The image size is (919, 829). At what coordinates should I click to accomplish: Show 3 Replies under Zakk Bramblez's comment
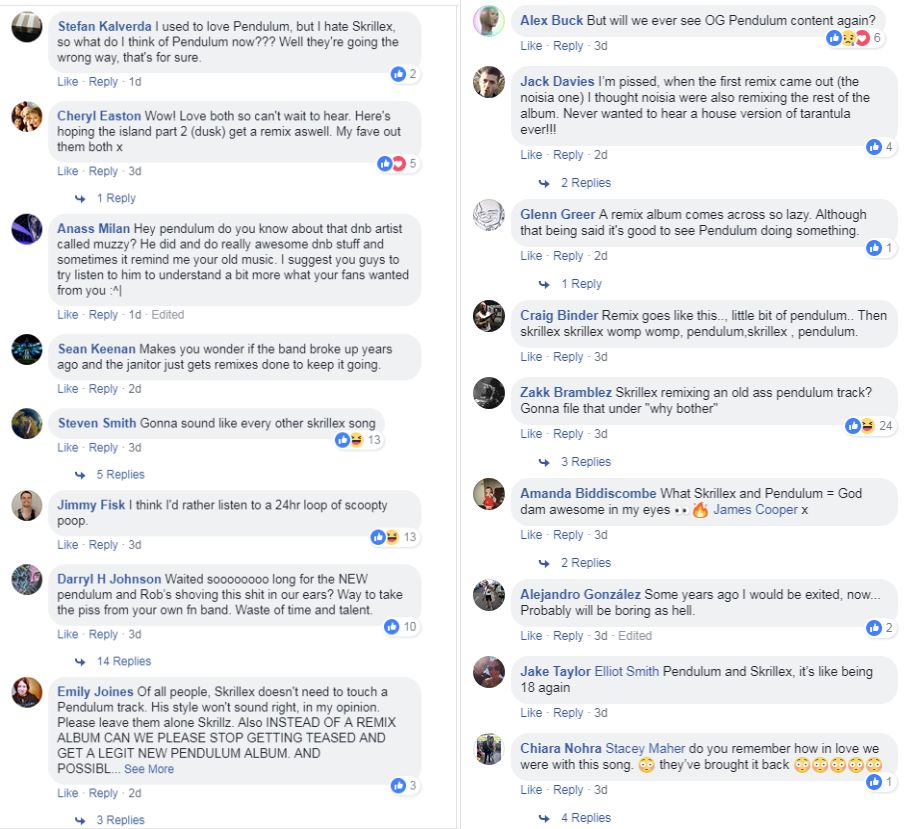pyautogui.click(x=585, y=462)
